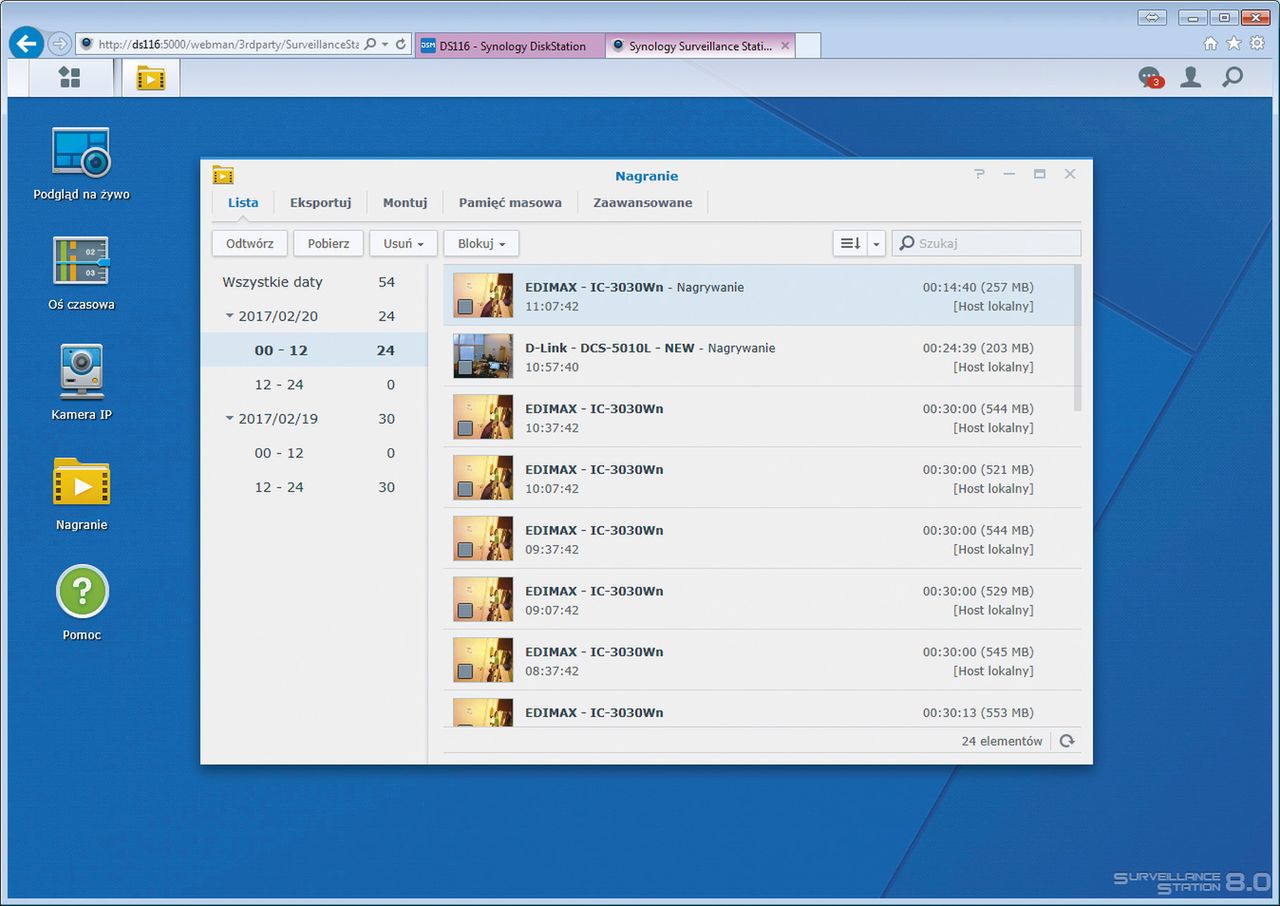Image resolution: width=1280 pixels, height=906 pixels.
Task: Open the address bar dropdown arrow
Action: (385, 44)
